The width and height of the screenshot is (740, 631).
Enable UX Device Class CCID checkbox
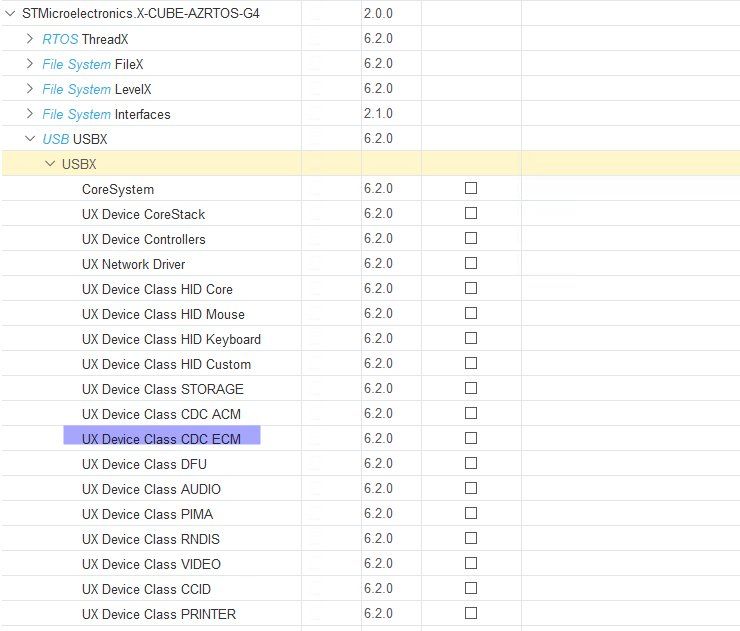pos(471,588)
